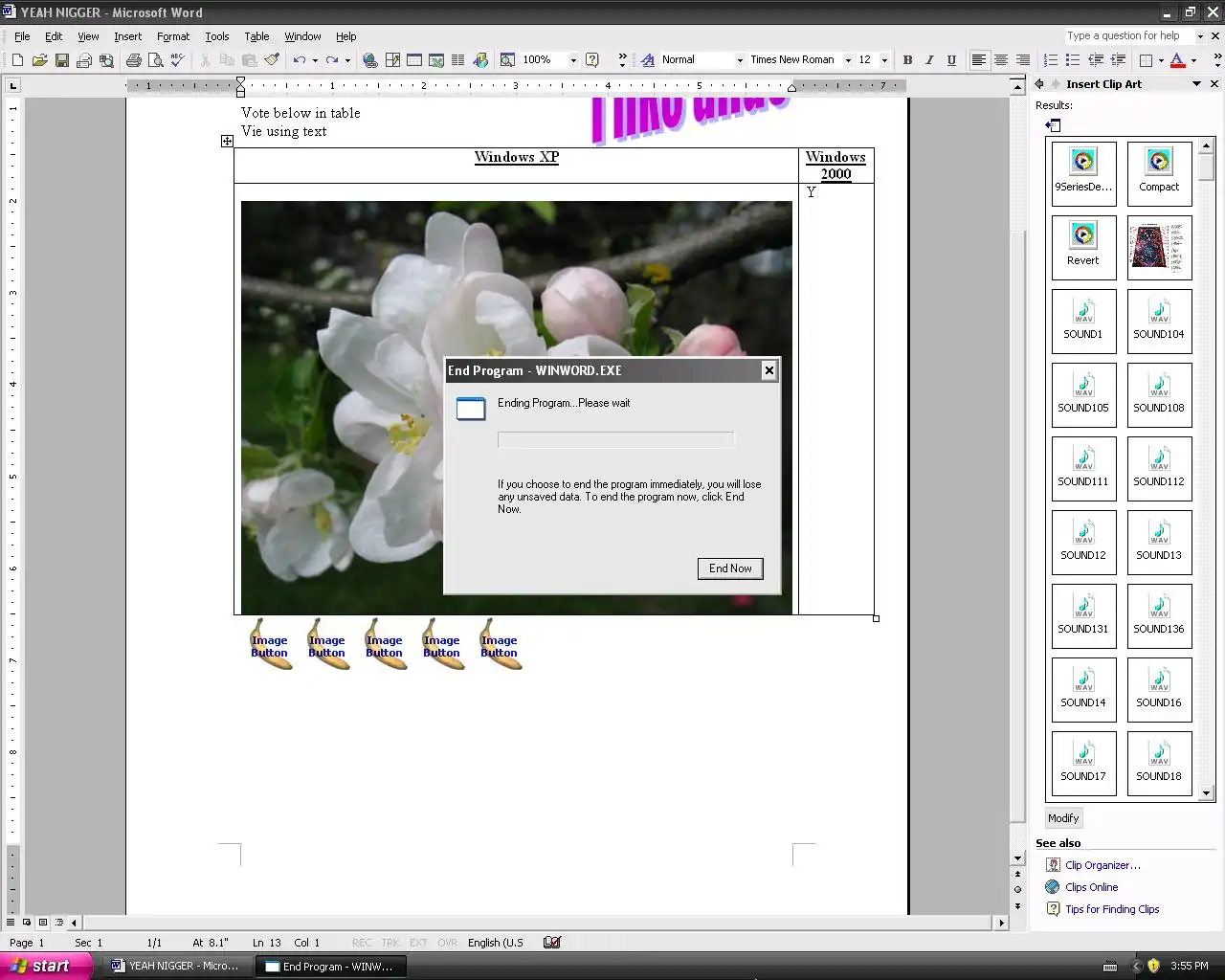Image resolution: width=1225 pixels, height=980 pixels.
Task: Click the Format Painter brush icon
Action: pyautogui.click(x=272, y=60)
